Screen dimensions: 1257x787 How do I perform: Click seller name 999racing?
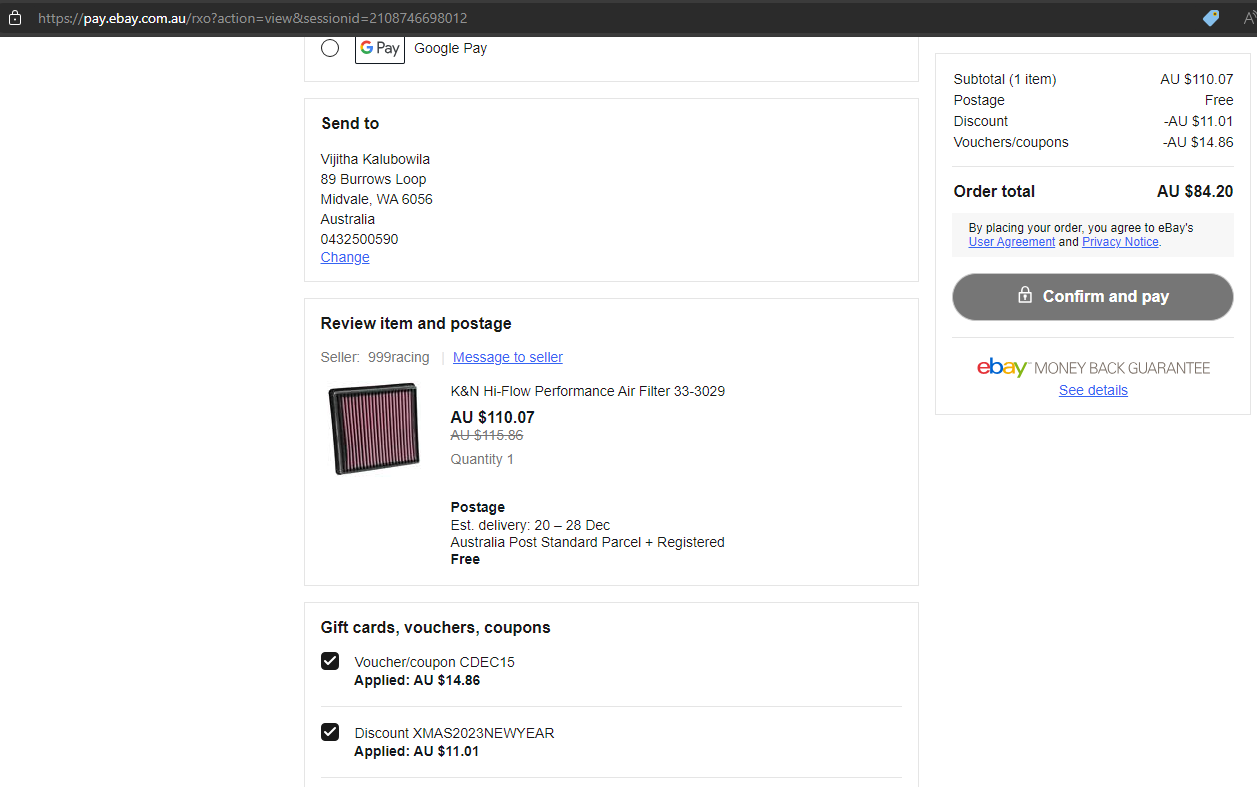(x=399, y=357)
